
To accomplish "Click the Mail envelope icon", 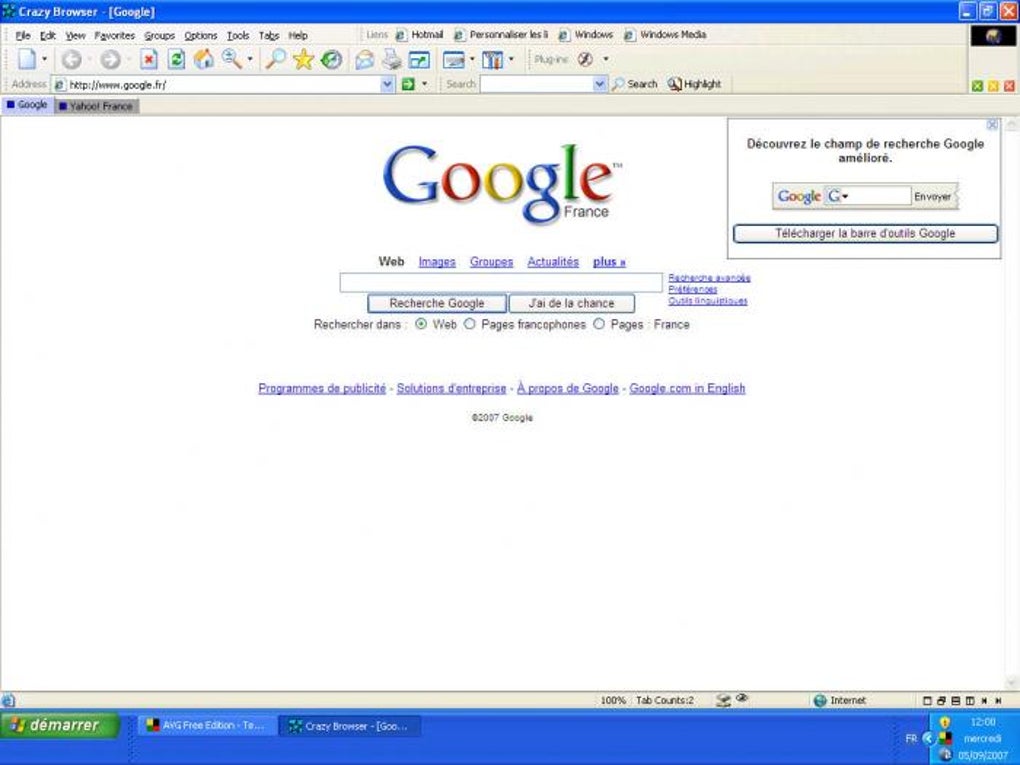I will 364,60.
